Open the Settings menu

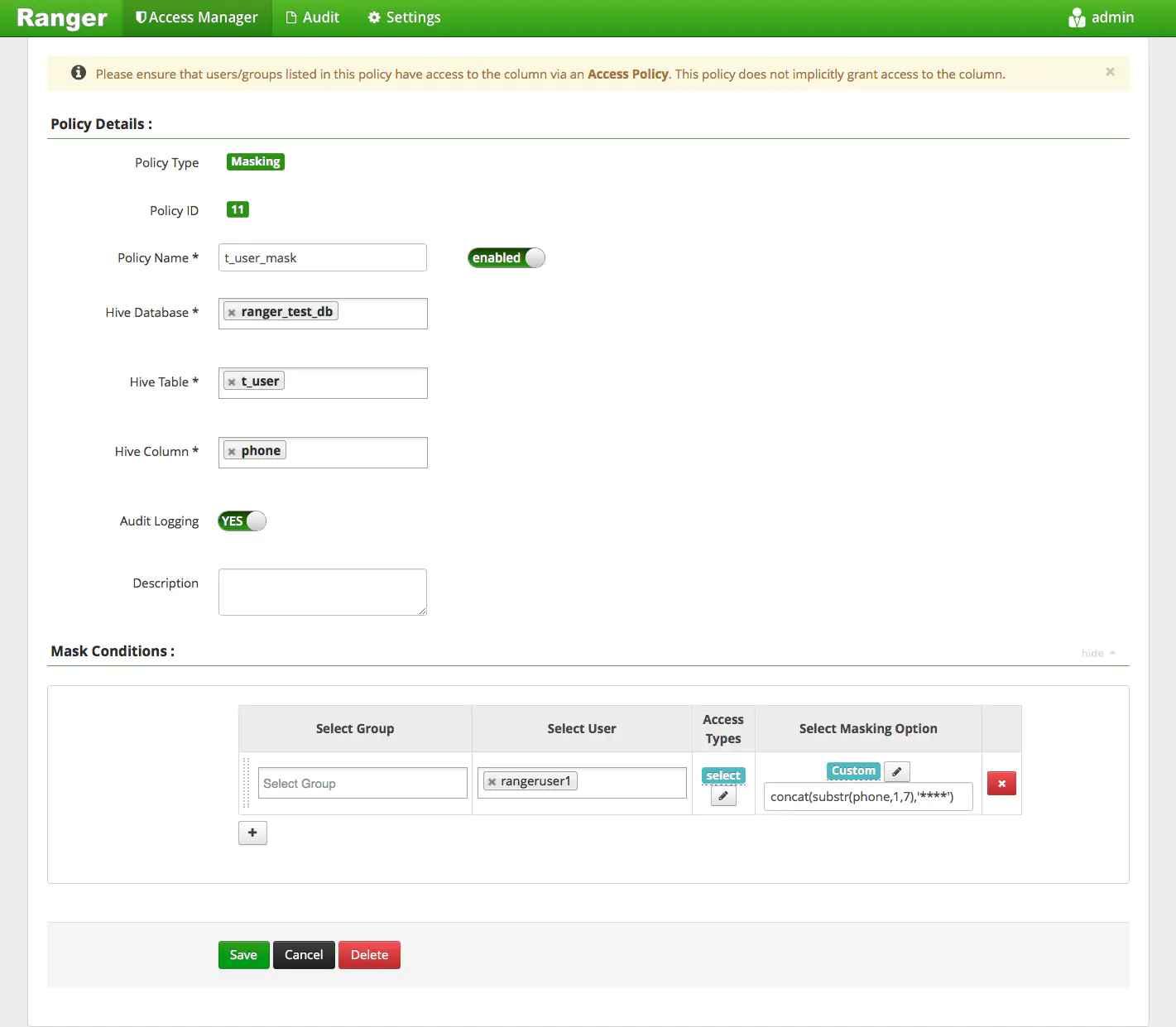tap(404, 17)
